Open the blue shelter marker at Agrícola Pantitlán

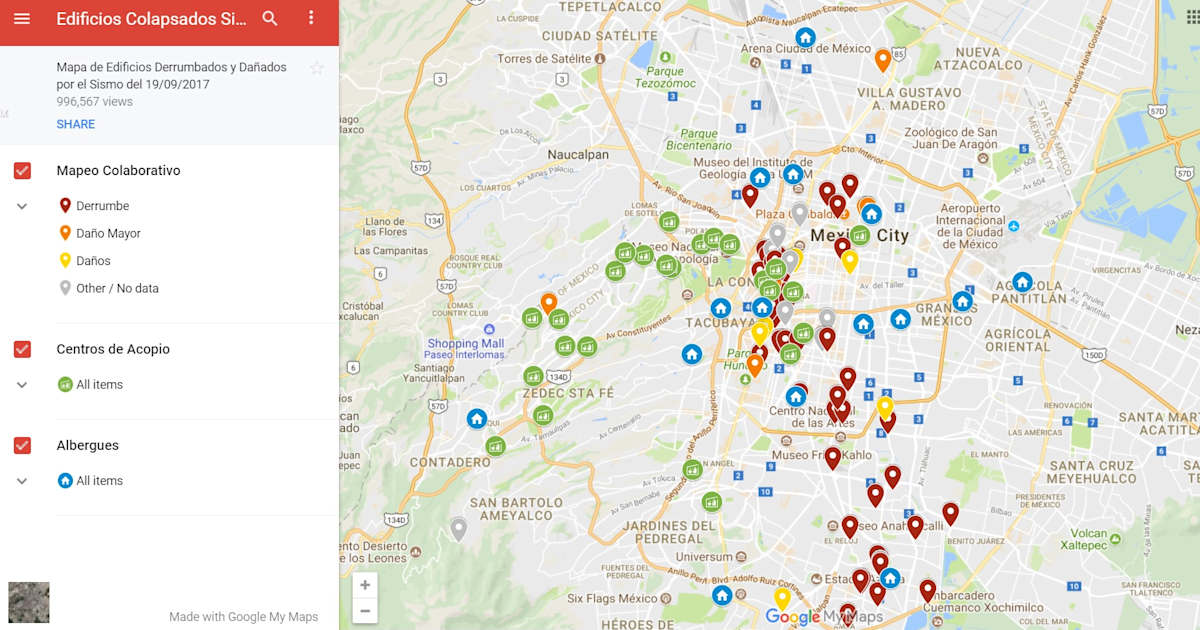1022,282
